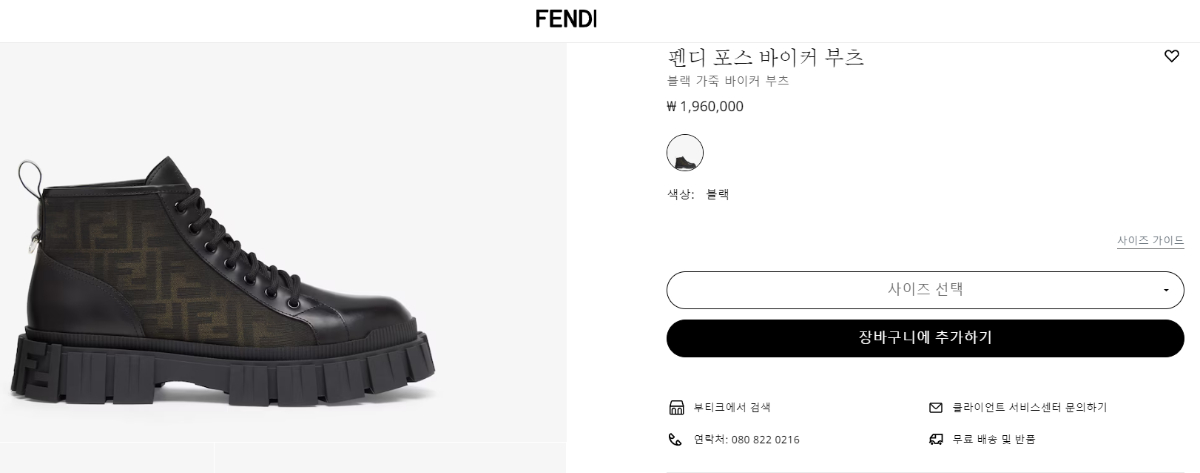Click the 연락처 080 822 0216 phone number

point(746,440)
